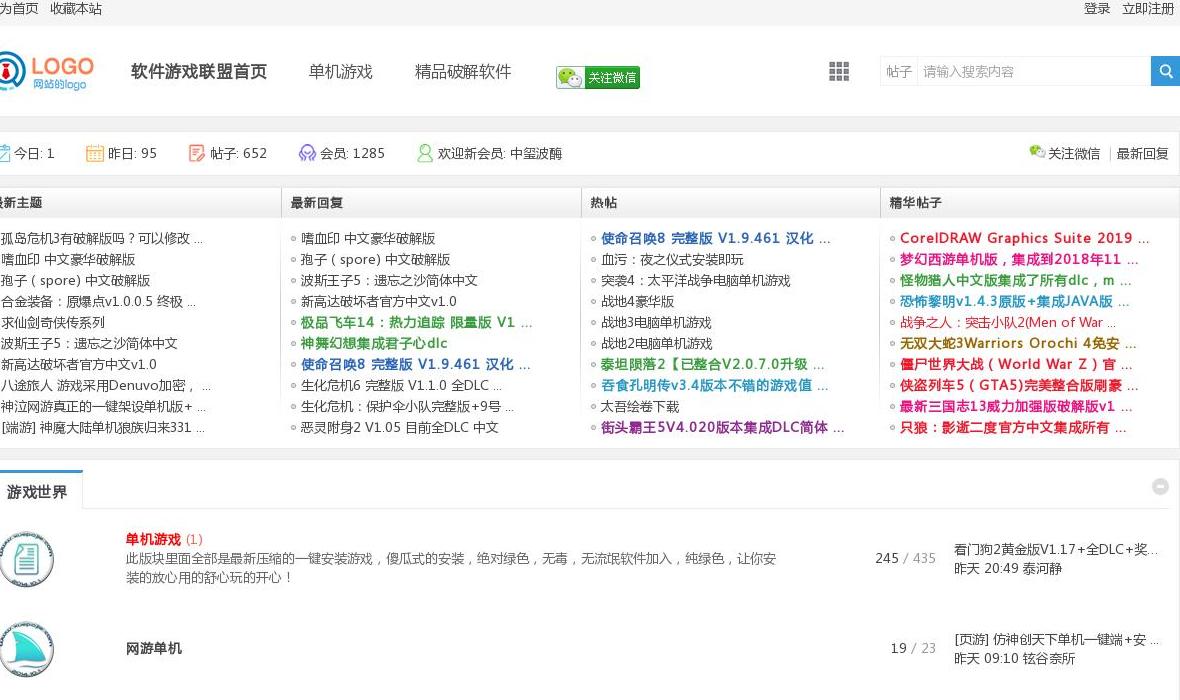Viewport: 1180px width, 700px height.
Task: Click the 关注微信 text link
Action: click(1074, 154)
